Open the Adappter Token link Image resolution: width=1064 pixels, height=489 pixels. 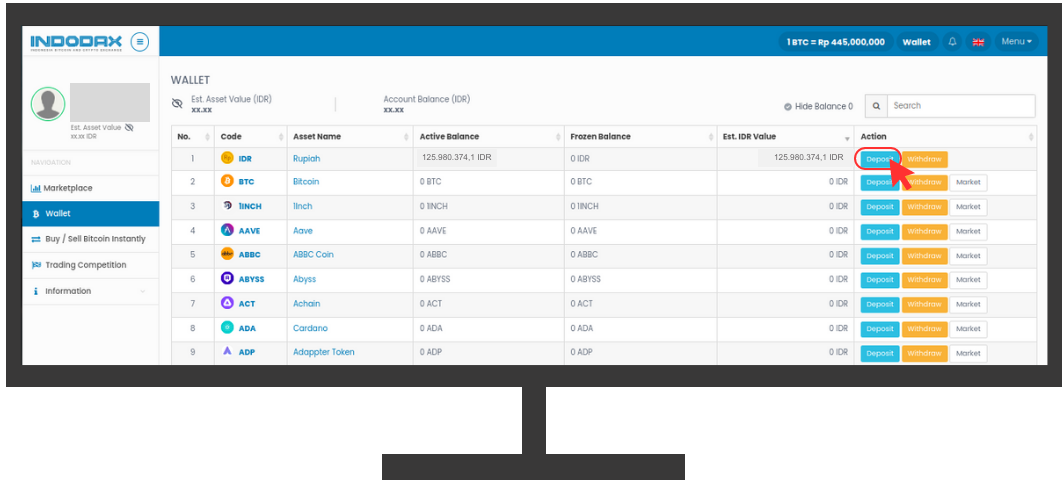323,352
